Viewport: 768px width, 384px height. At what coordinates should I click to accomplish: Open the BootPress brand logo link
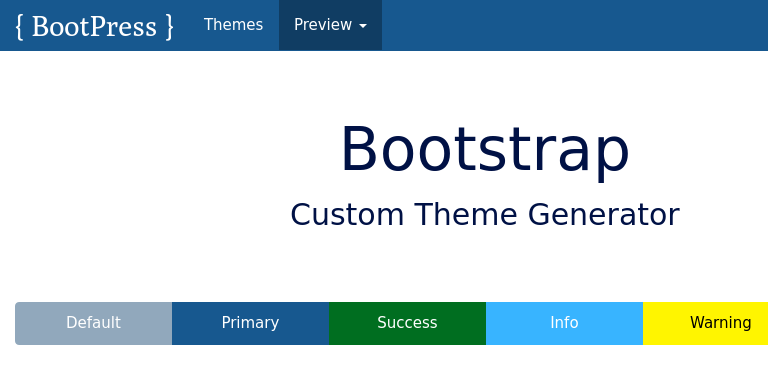94,26
